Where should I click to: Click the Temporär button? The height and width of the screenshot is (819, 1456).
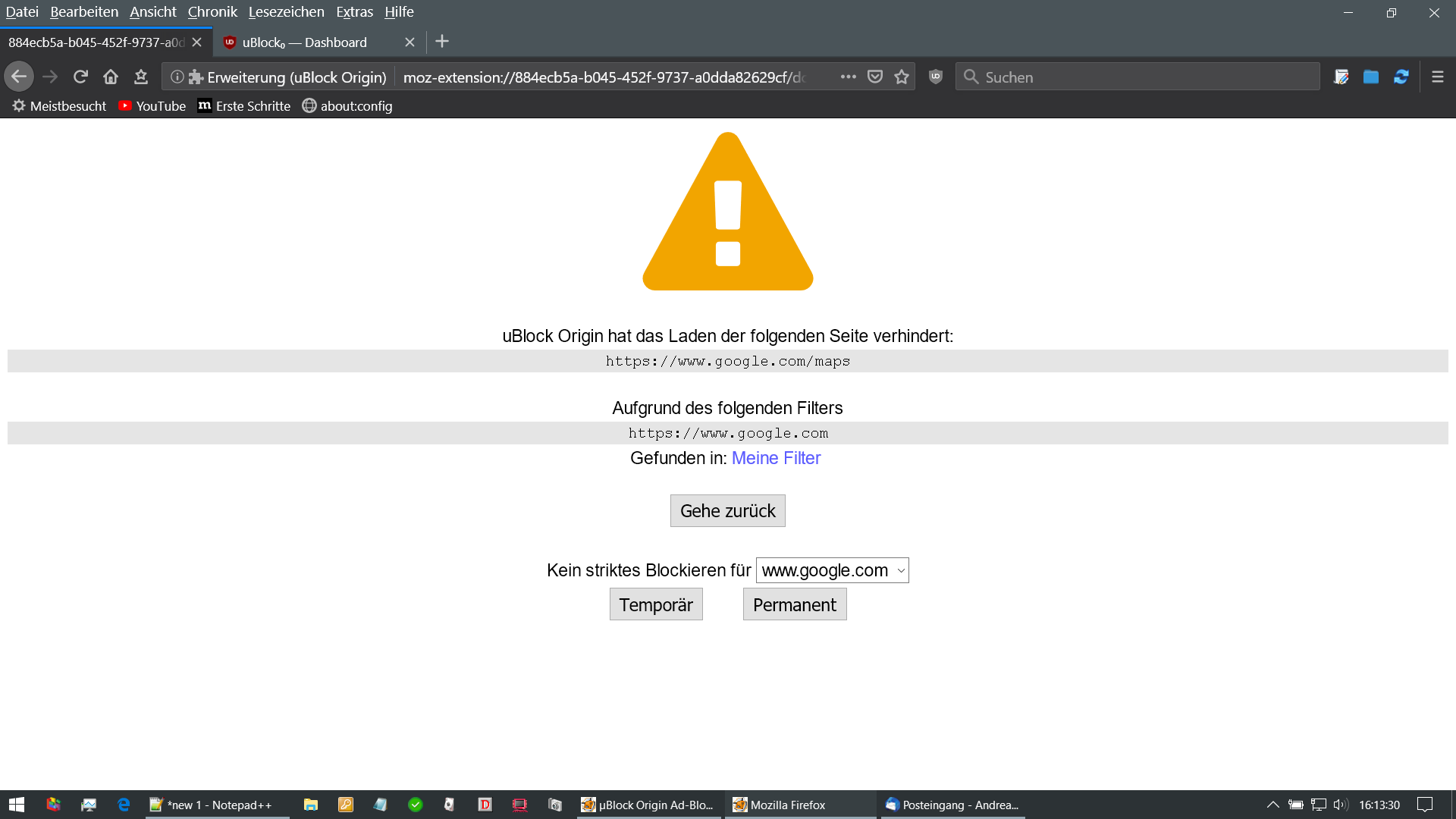click(x=656, y=605)
